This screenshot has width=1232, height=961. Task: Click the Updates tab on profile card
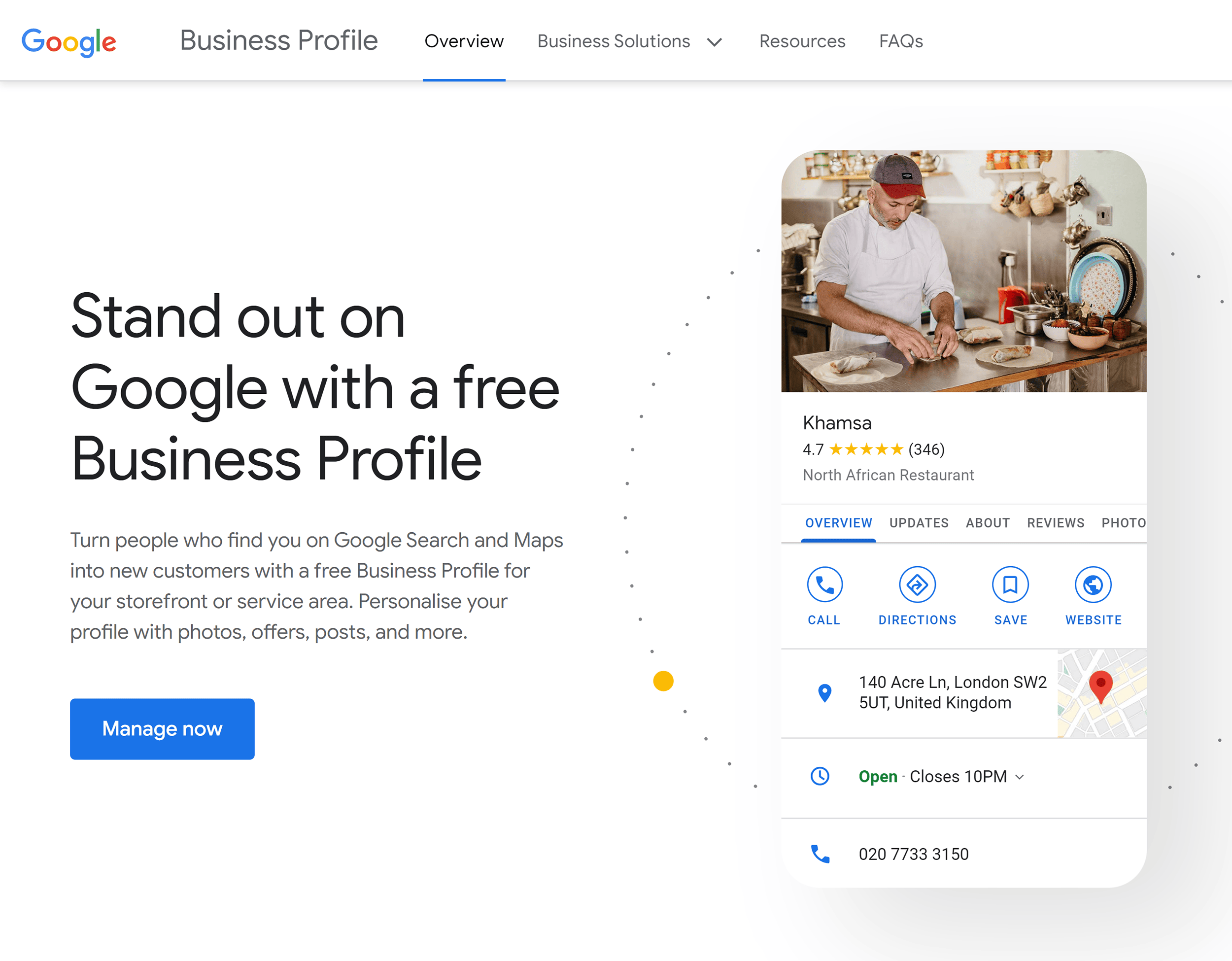click(919, 521)
